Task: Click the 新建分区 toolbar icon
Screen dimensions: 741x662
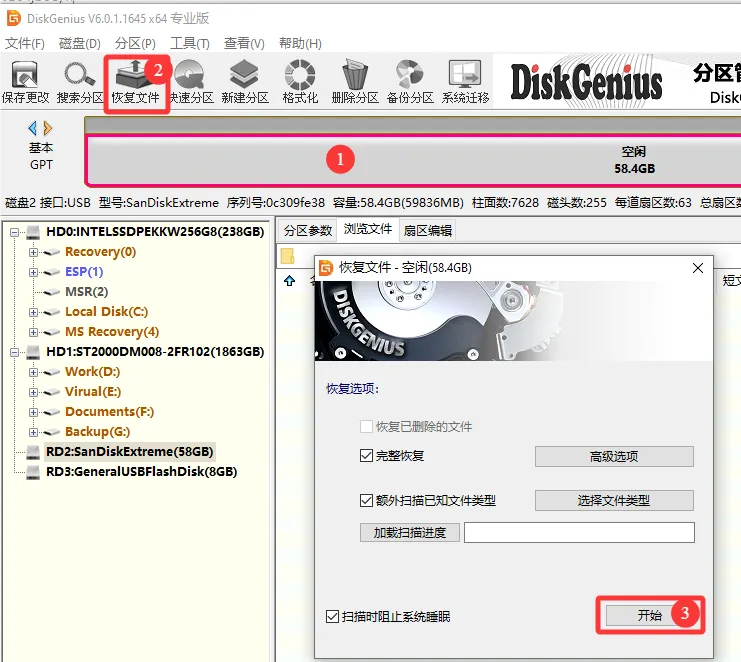Action: point(245,82)
